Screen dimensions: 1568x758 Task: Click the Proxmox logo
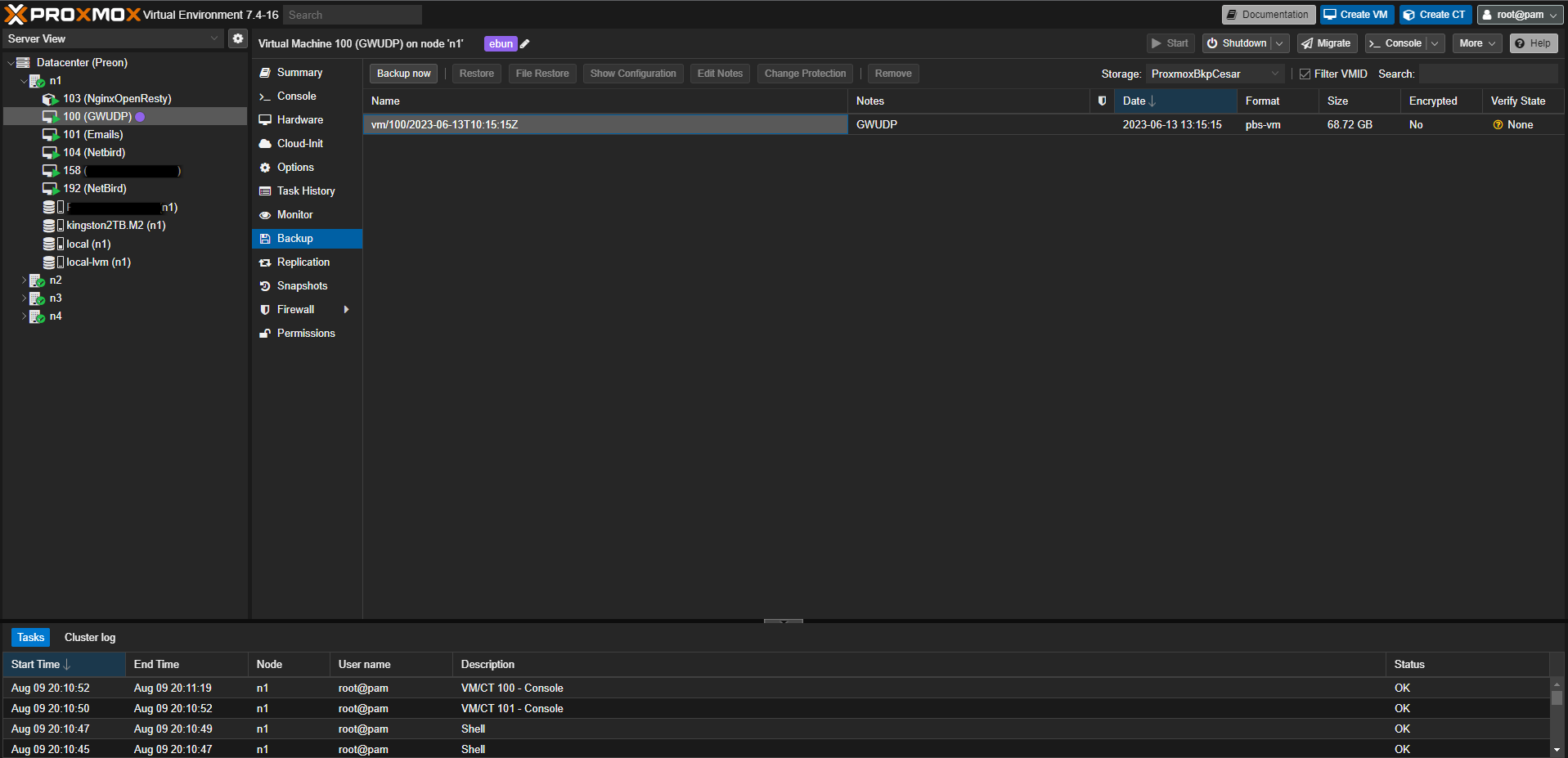(x=73, y=15)
